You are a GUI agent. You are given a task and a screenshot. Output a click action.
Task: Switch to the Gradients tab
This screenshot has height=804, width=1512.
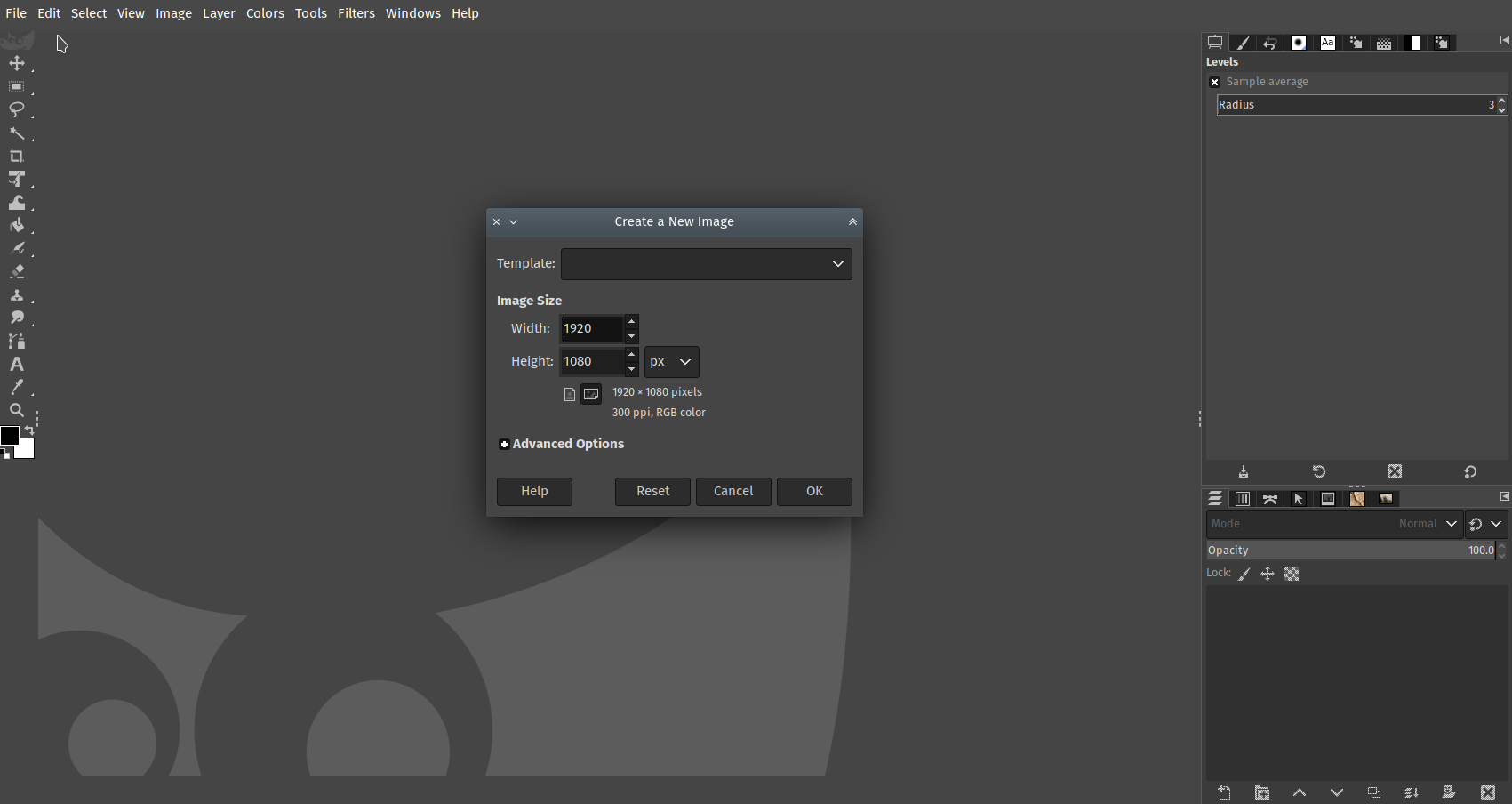point(1413,43)
